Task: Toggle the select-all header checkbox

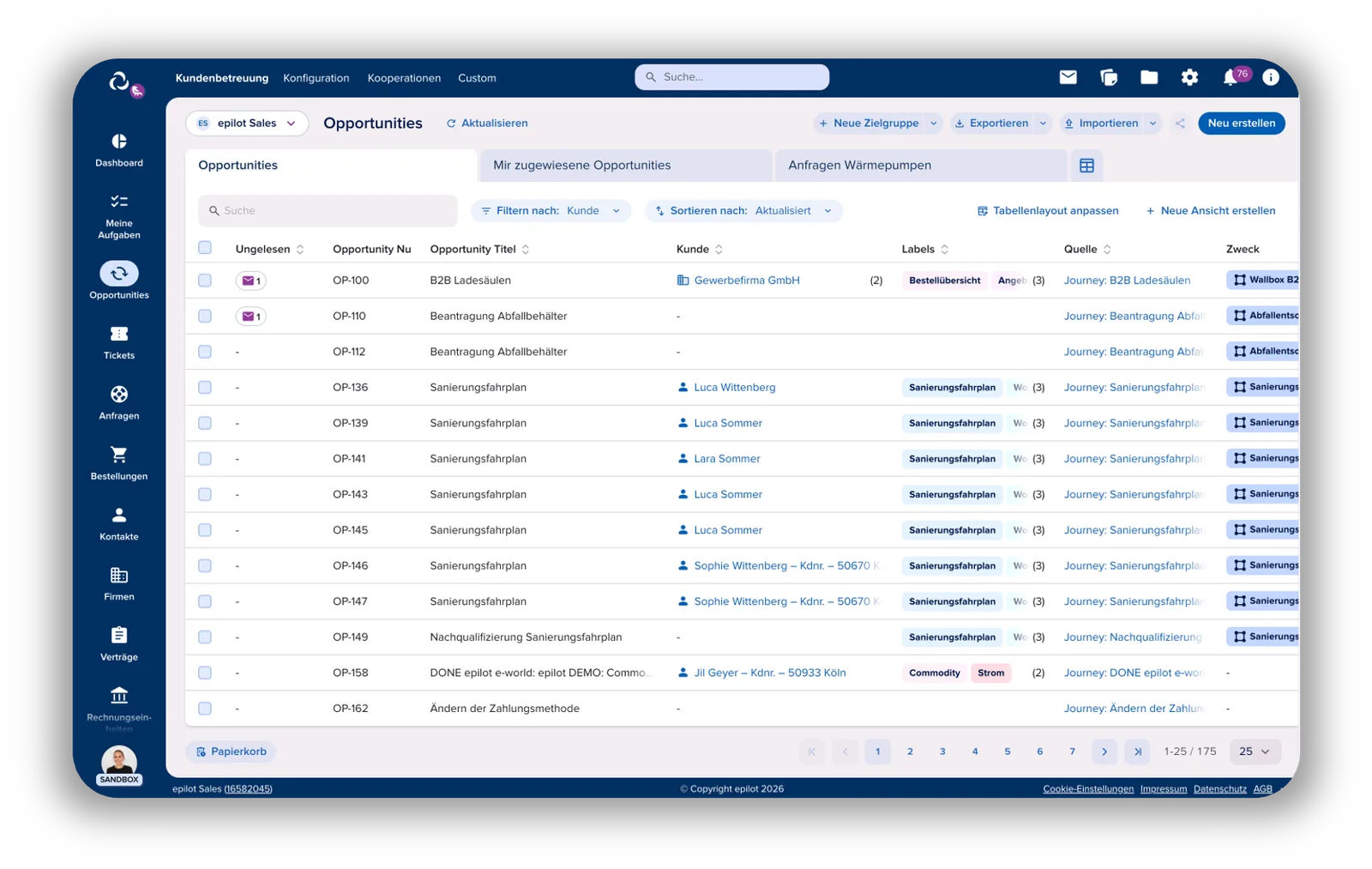Action: 205,248
